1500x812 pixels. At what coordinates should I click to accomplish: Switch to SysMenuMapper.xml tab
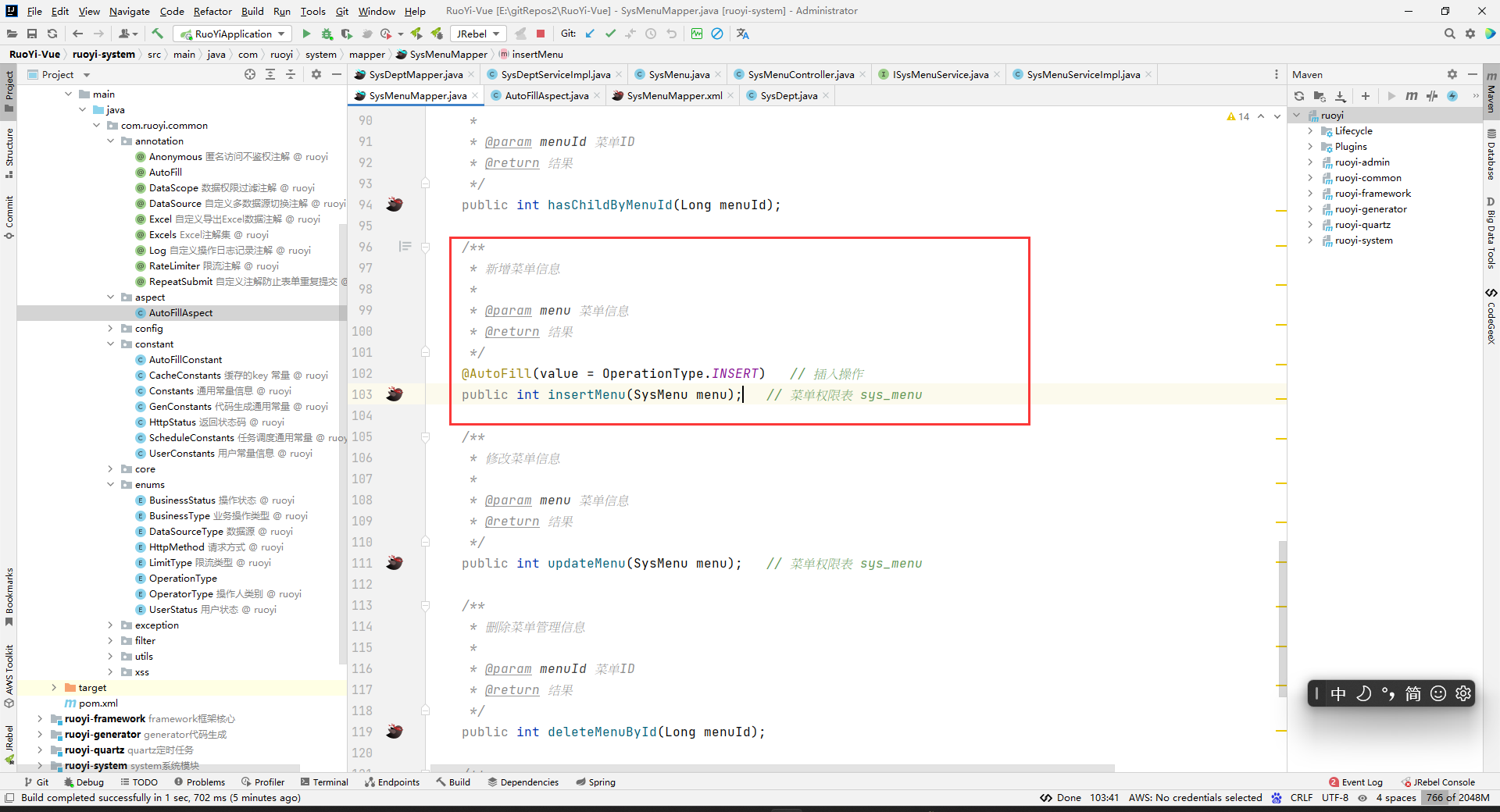point(674,95)
